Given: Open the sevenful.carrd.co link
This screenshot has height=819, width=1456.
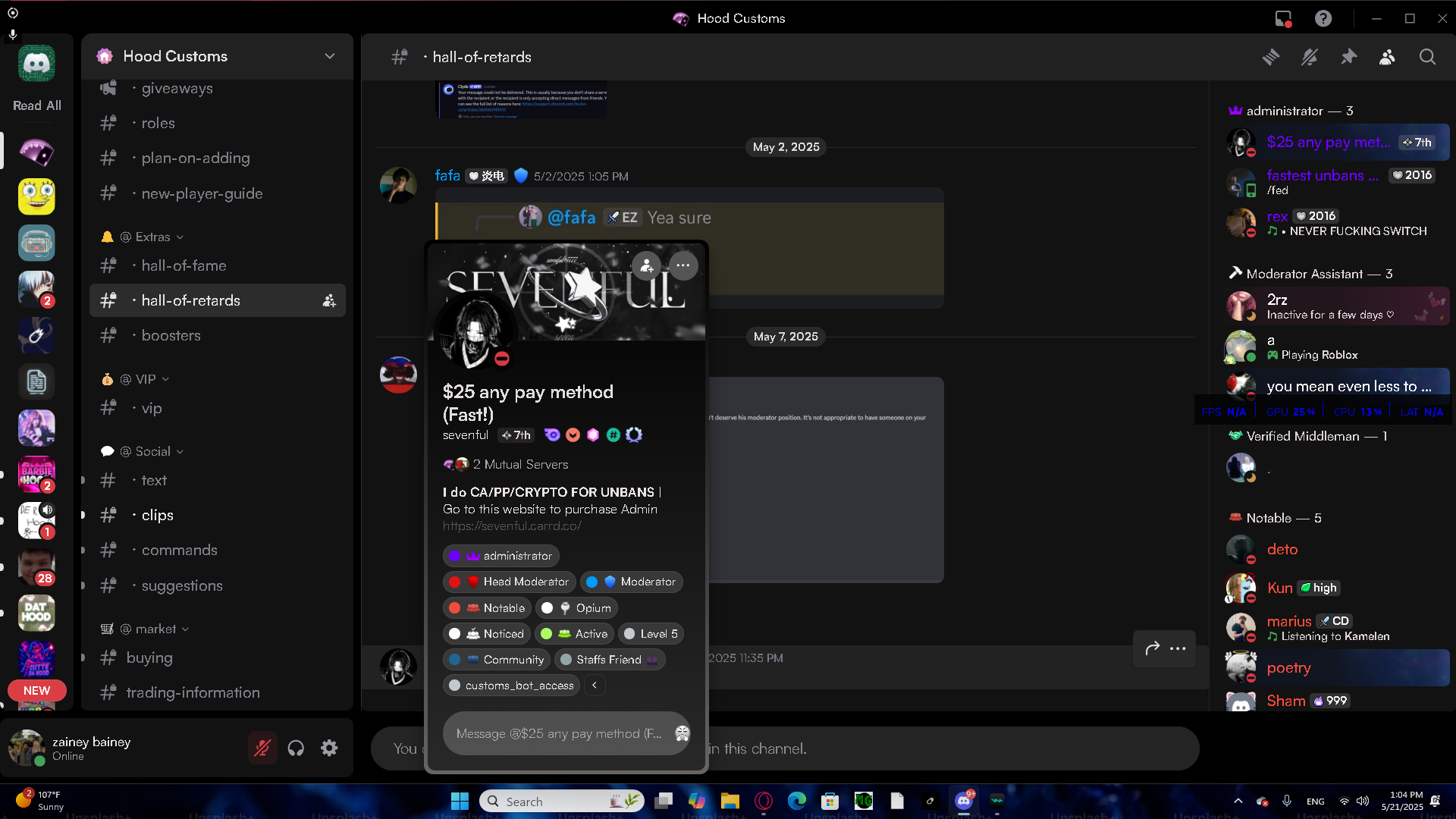Looking at the screenshot, I should pyautogui.click(x=512, y=526).
